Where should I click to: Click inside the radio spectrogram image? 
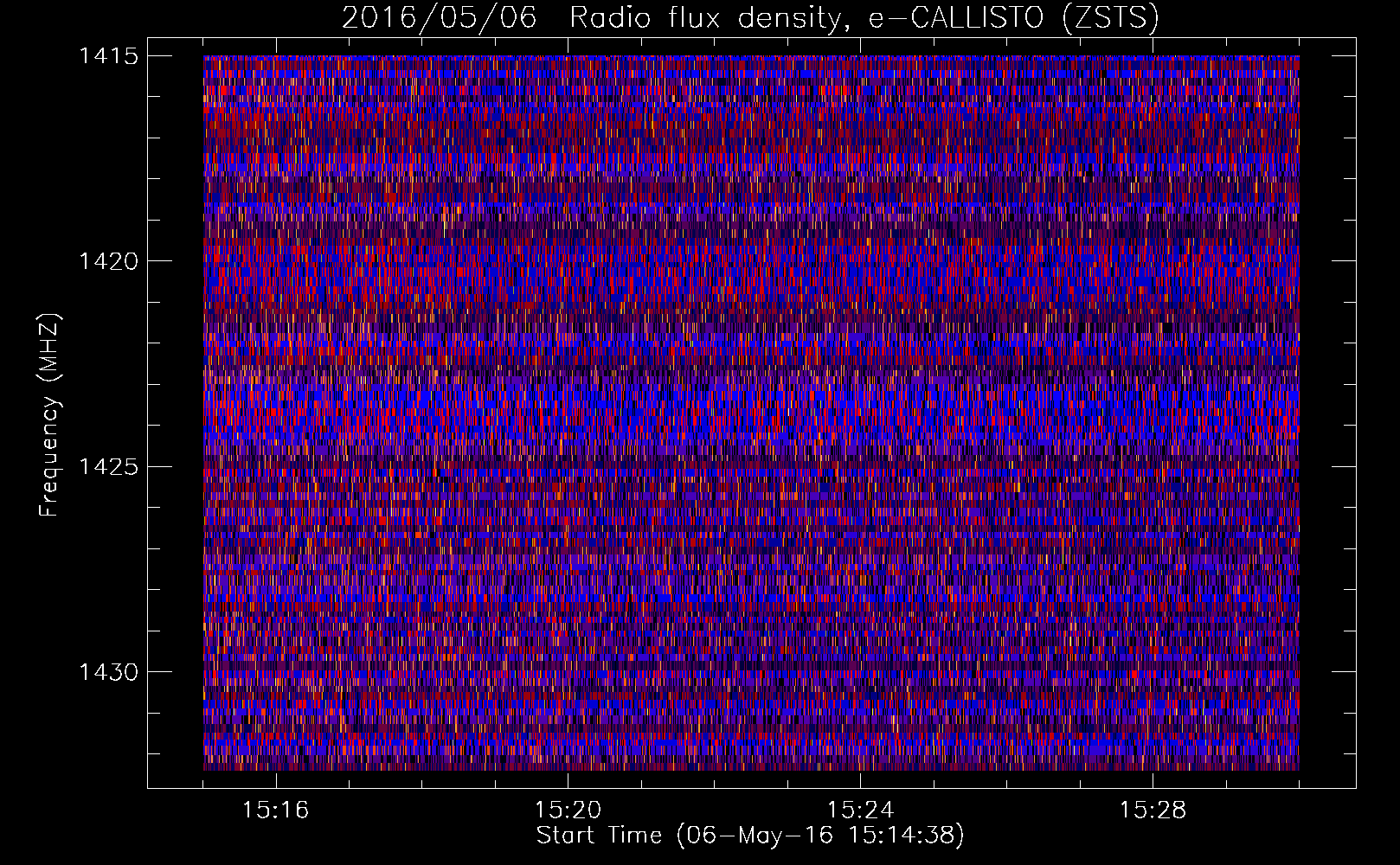pyautogui.click(x=751, y=413)
